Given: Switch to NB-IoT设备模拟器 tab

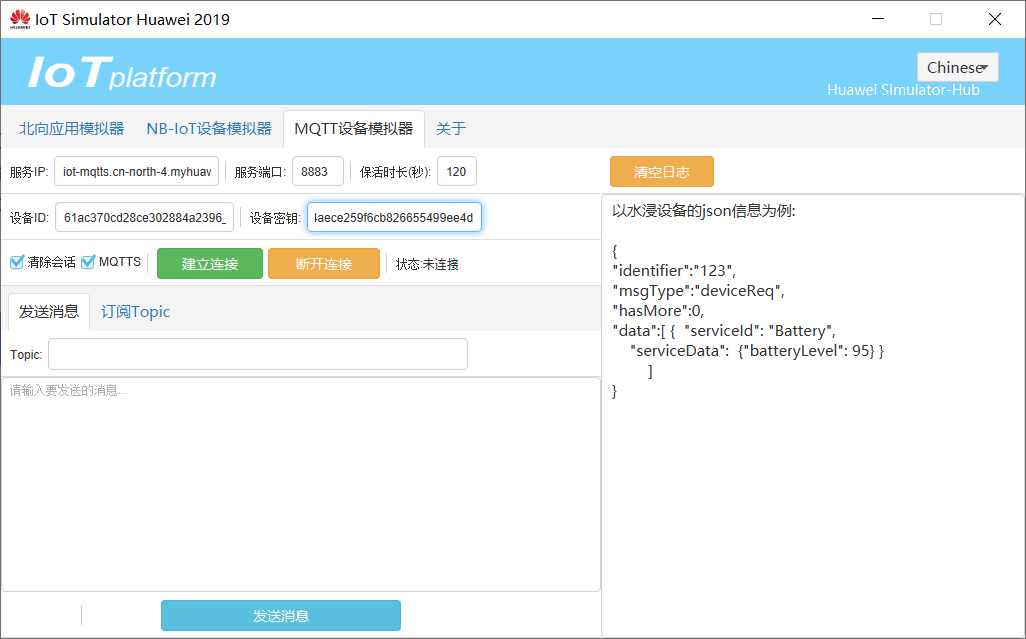Looking at the screenshot, I should coord(209,128).
